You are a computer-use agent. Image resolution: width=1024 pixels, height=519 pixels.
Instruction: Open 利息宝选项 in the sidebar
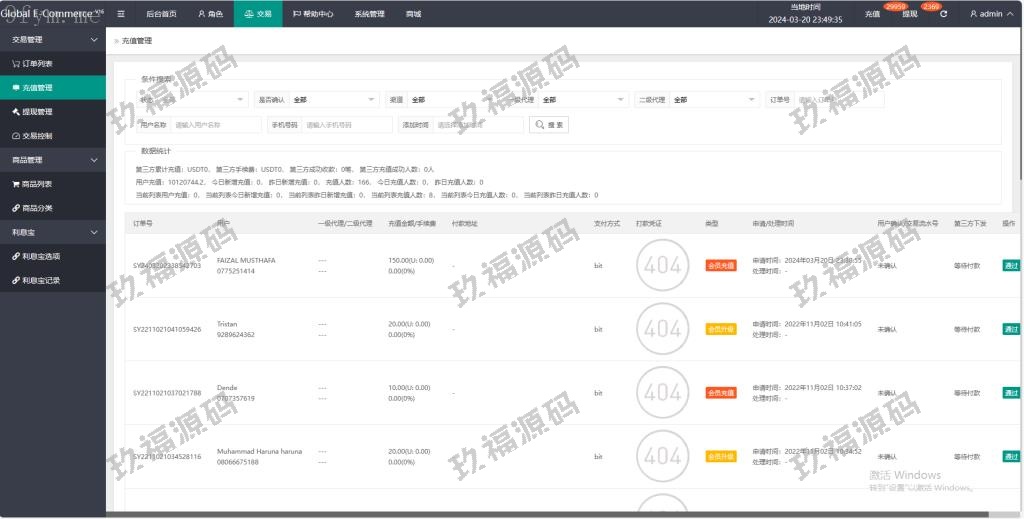coord(42,256)
